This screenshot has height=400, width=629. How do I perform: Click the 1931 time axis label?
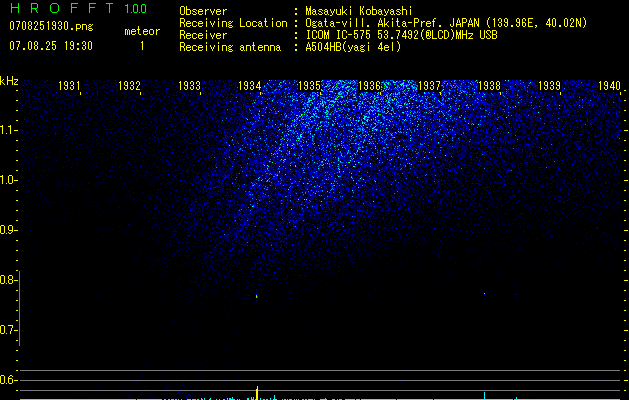click(x=69, y=85)
